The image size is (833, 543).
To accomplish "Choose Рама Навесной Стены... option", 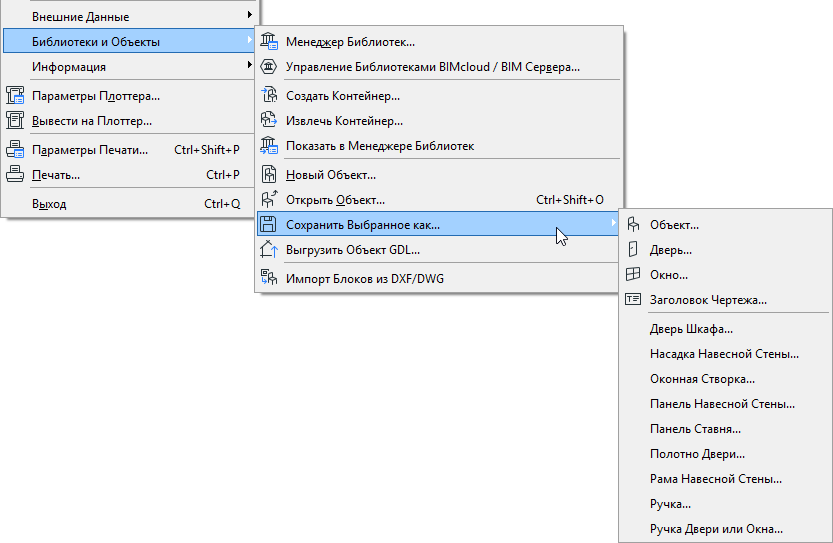I will tap(725, 479).
